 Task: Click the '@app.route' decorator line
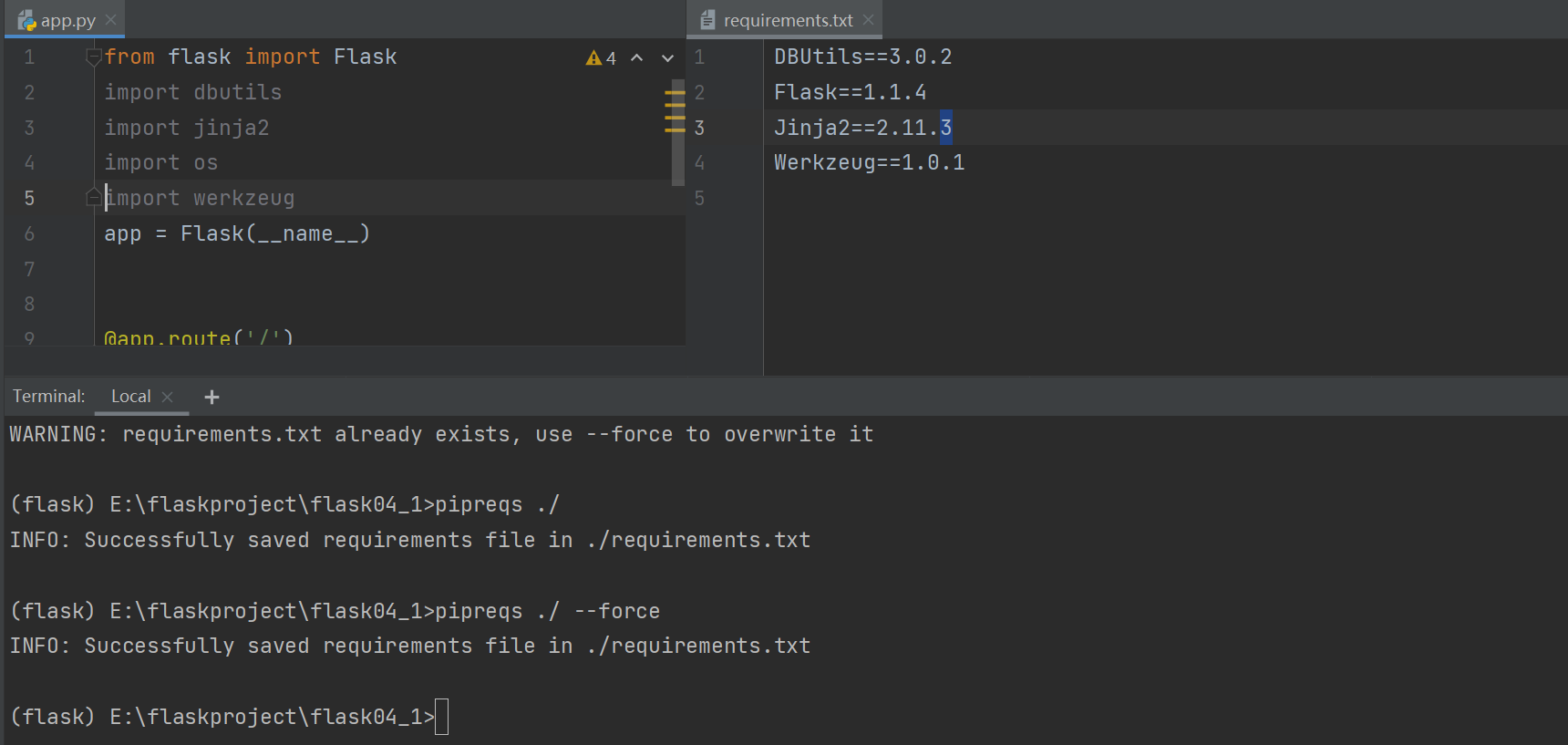pyautogui.click(x=199, y=336)
